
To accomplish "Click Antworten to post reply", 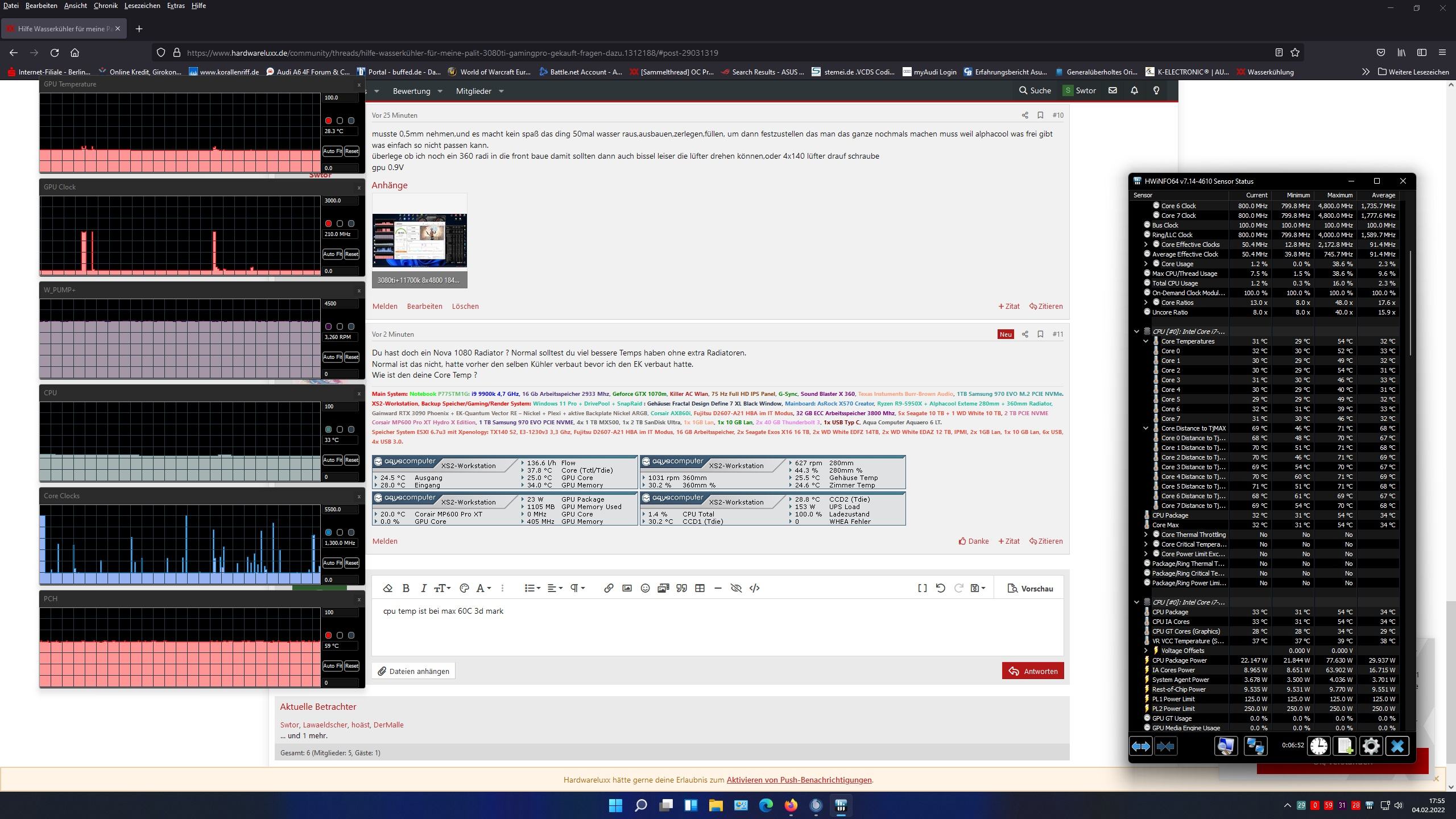I will tap(1033, 671).
